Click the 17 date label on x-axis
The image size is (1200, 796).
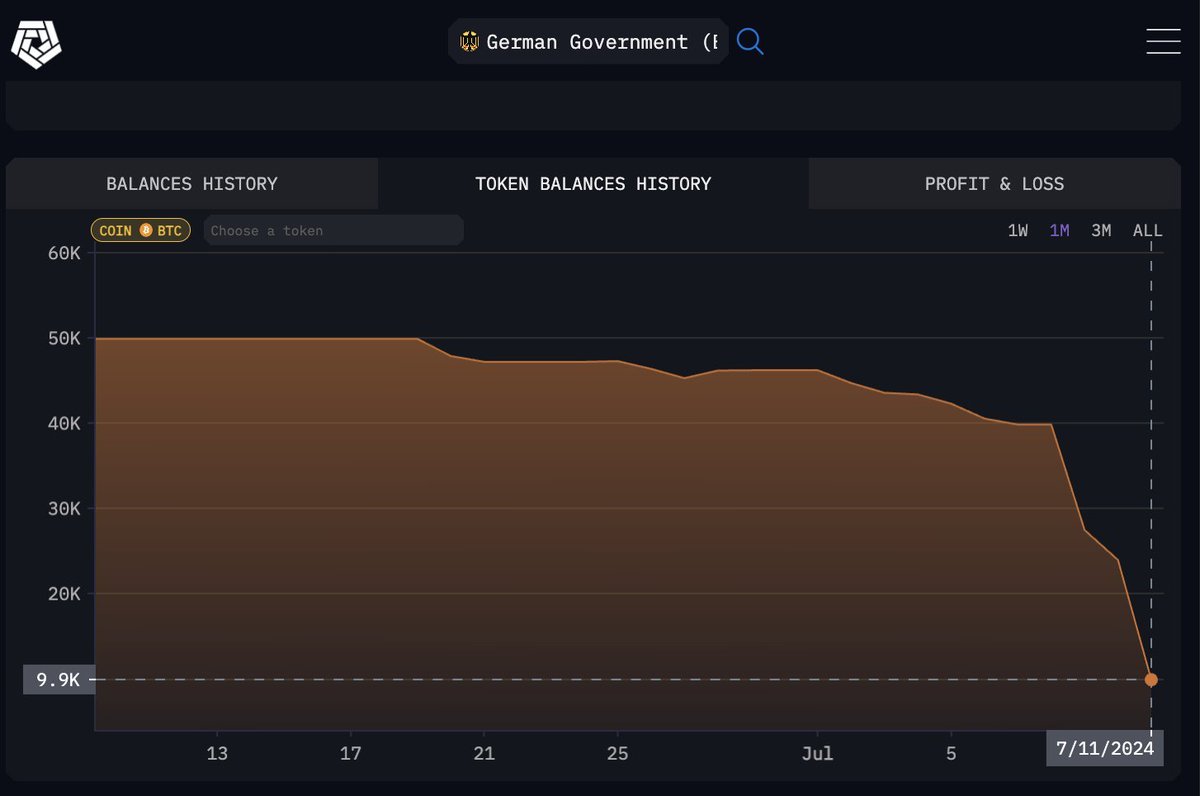(351, 753)
